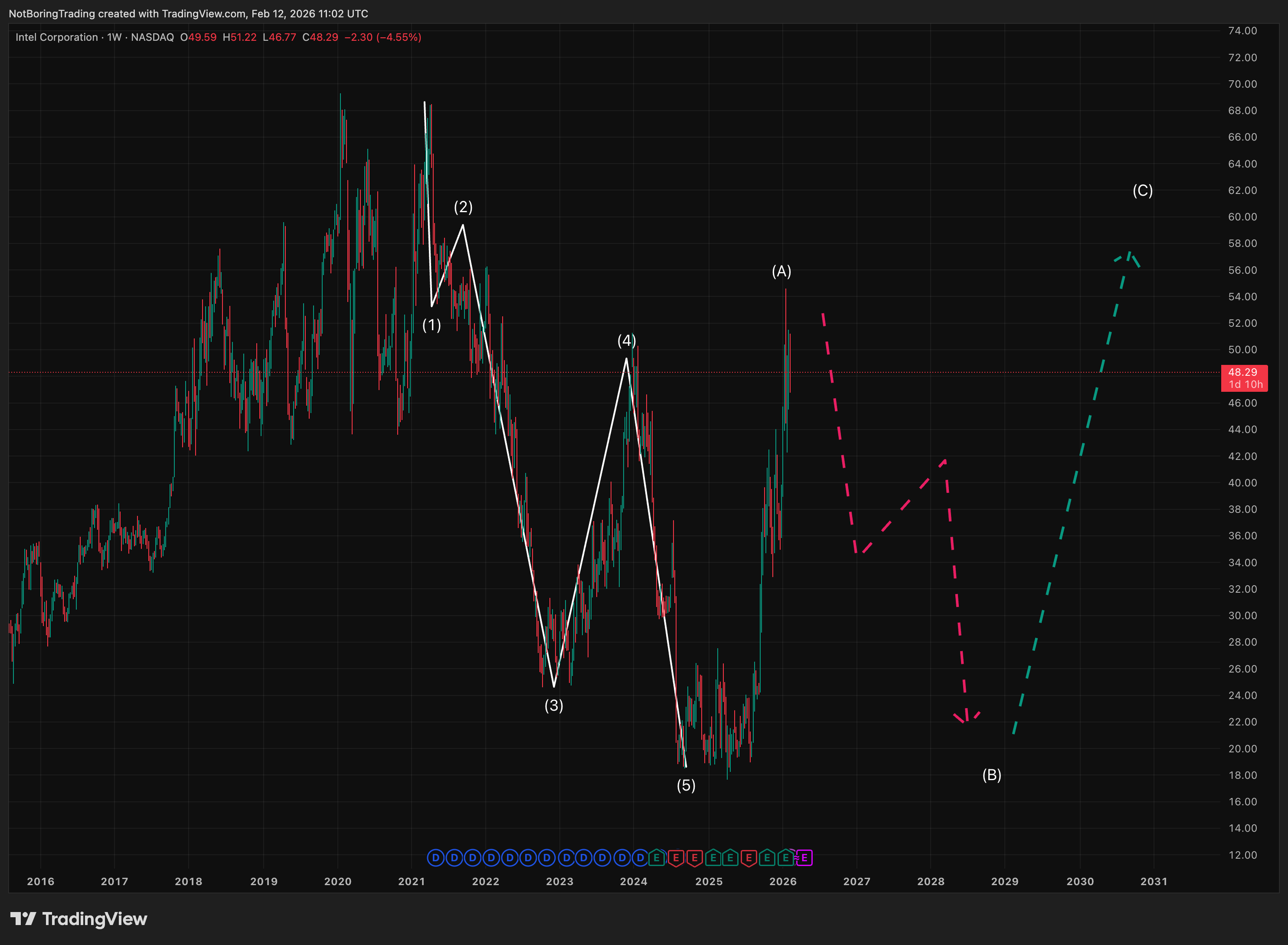Click the last green earnings E marker

pos(786,857)
